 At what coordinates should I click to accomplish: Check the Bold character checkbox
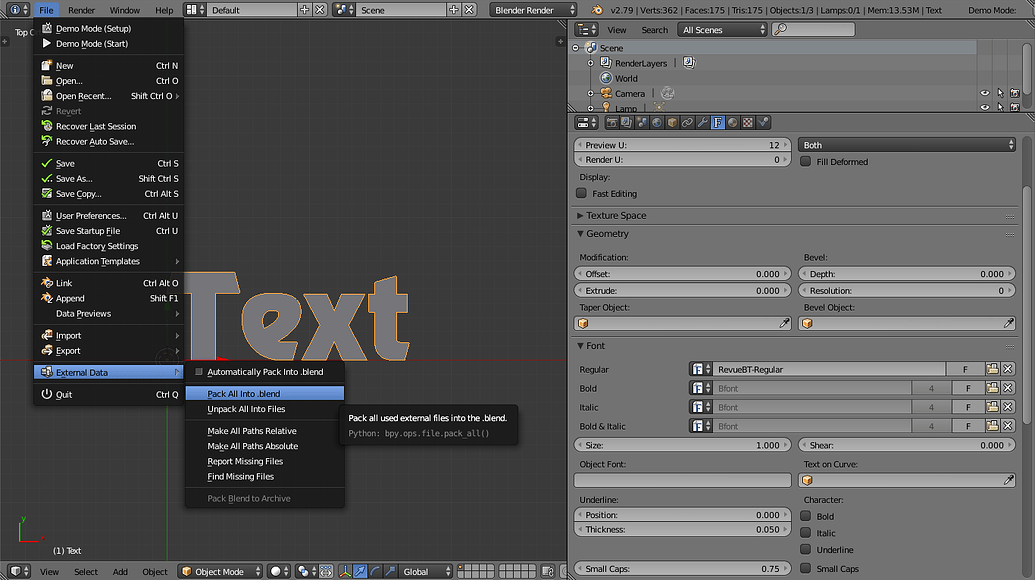click(805, 516)
